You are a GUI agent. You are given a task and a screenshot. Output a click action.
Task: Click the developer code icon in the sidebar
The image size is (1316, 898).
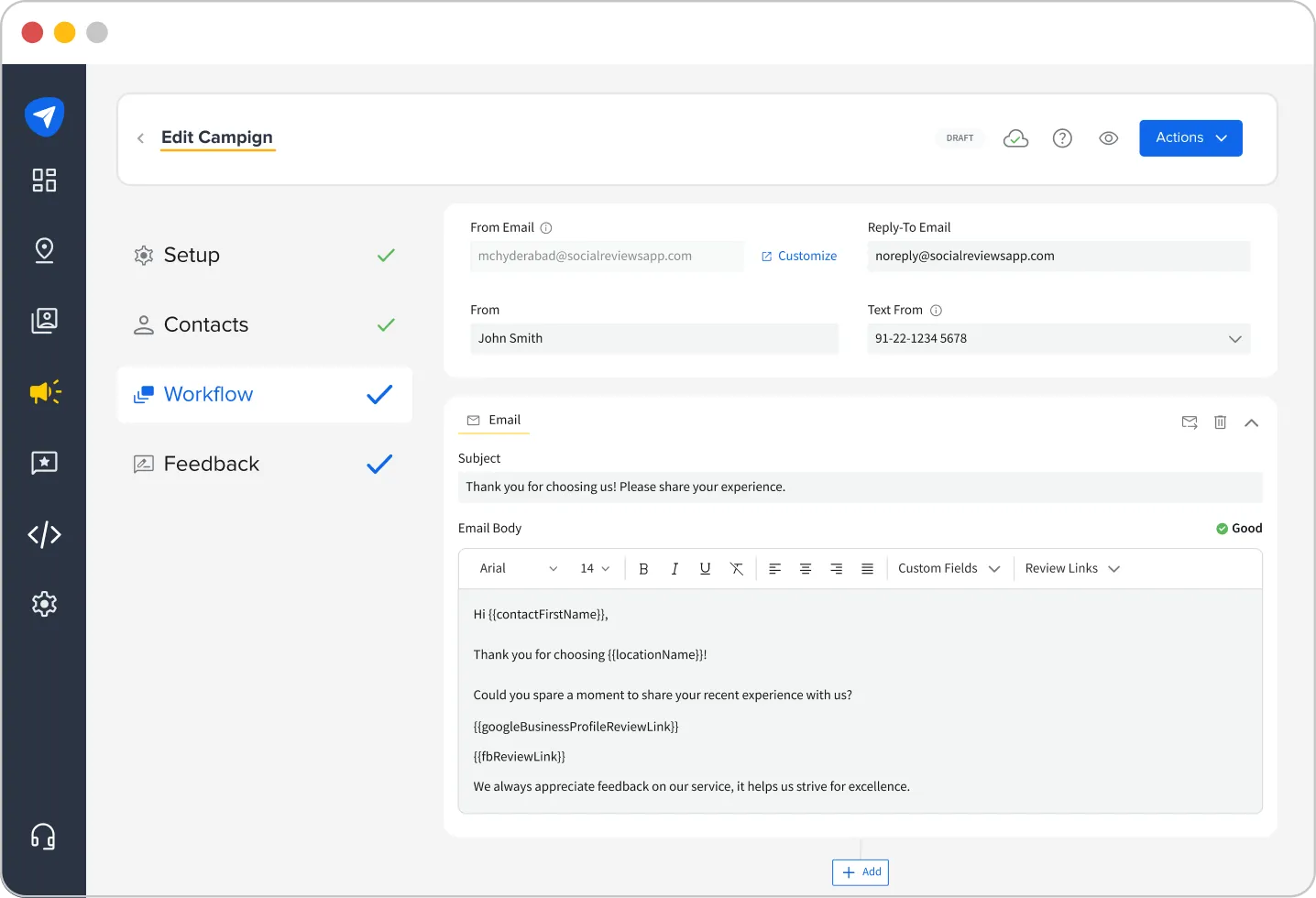click(x=44, y=534)
